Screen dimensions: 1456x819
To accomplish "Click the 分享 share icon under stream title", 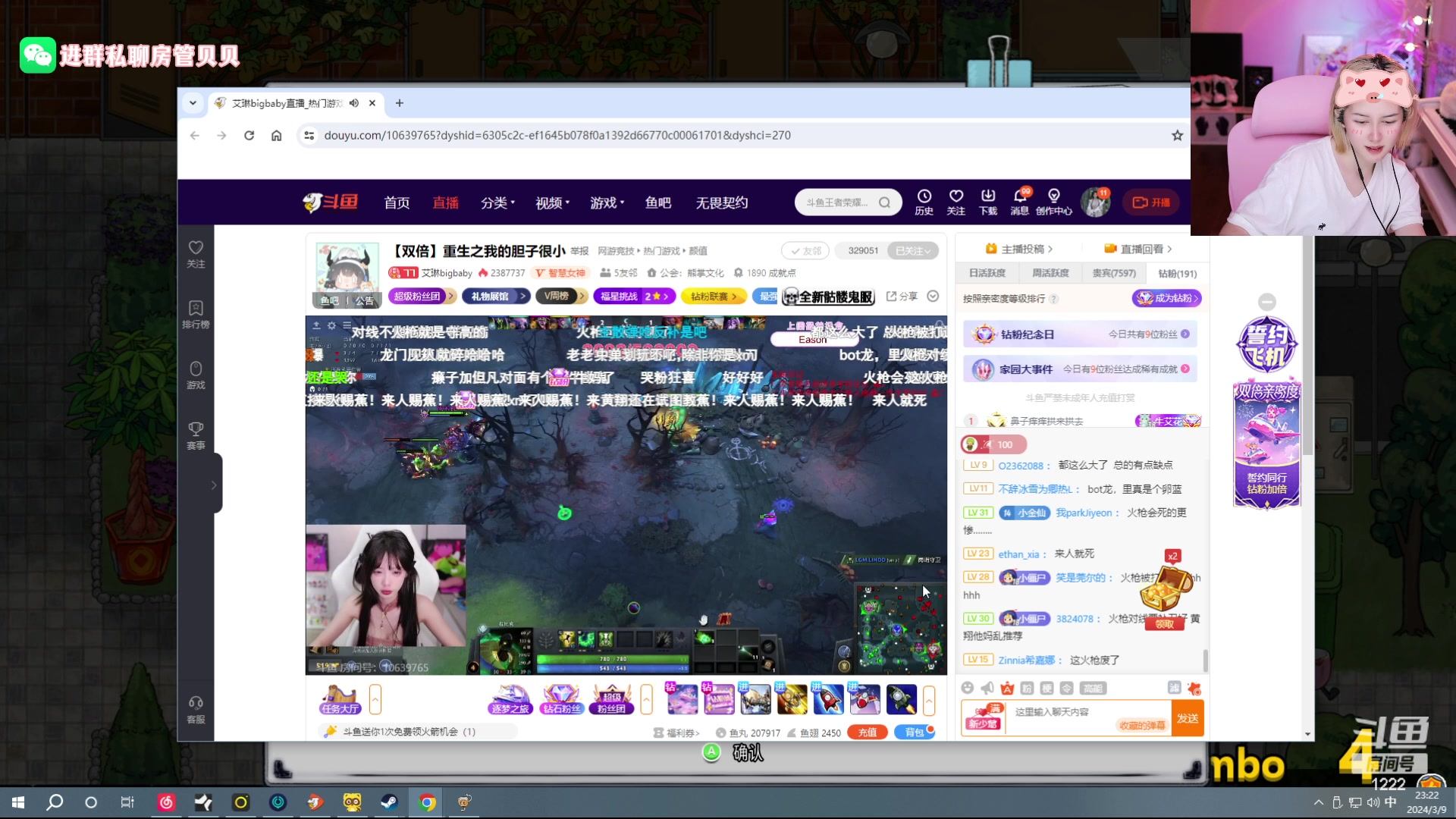I will 902,297.
